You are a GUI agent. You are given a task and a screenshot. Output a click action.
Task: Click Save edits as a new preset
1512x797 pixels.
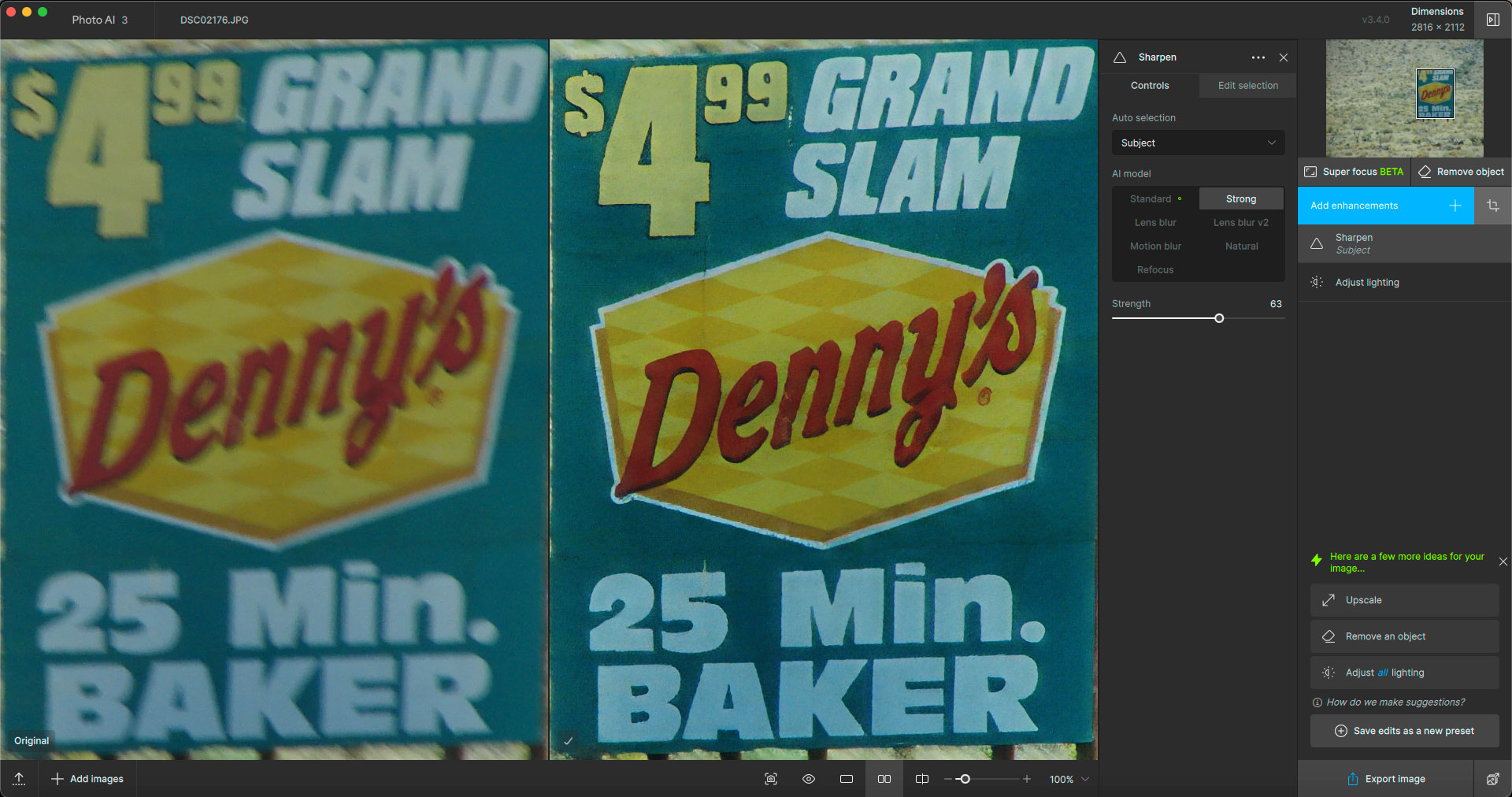coord(1405,731)
